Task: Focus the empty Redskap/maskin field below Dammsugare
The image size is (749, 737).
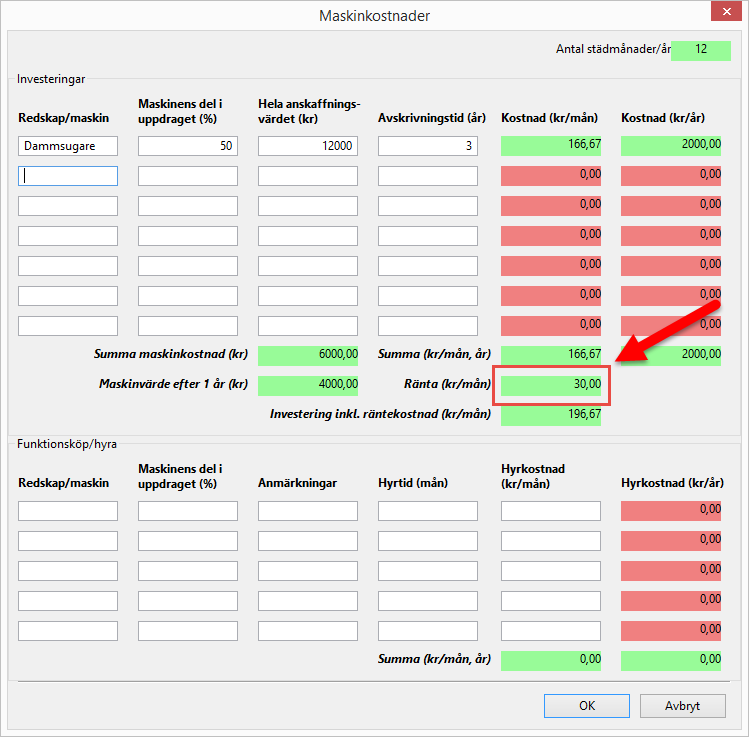Action: pyautogui.click(x=68, y=176)
